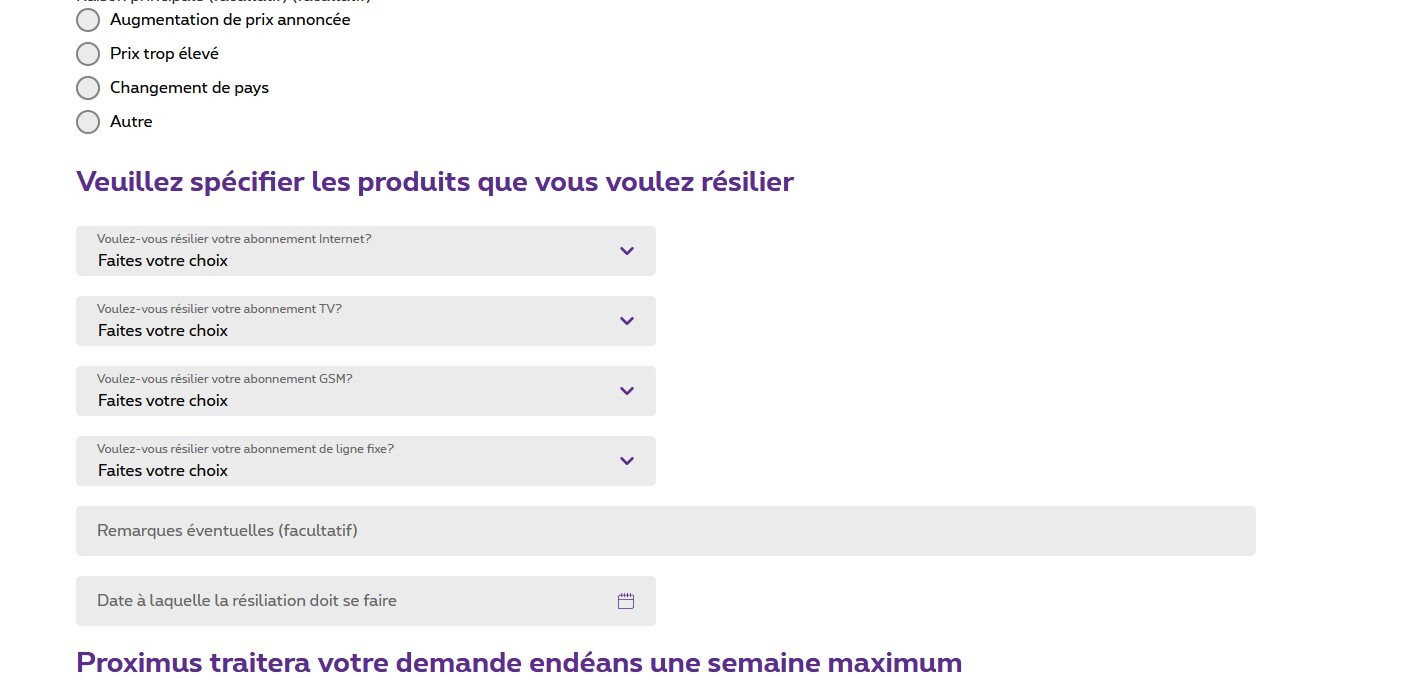The height and width of the screenshot is (694, 1422).
Task: Click the cancellation date input field
Action: click(x=340, y=601)
